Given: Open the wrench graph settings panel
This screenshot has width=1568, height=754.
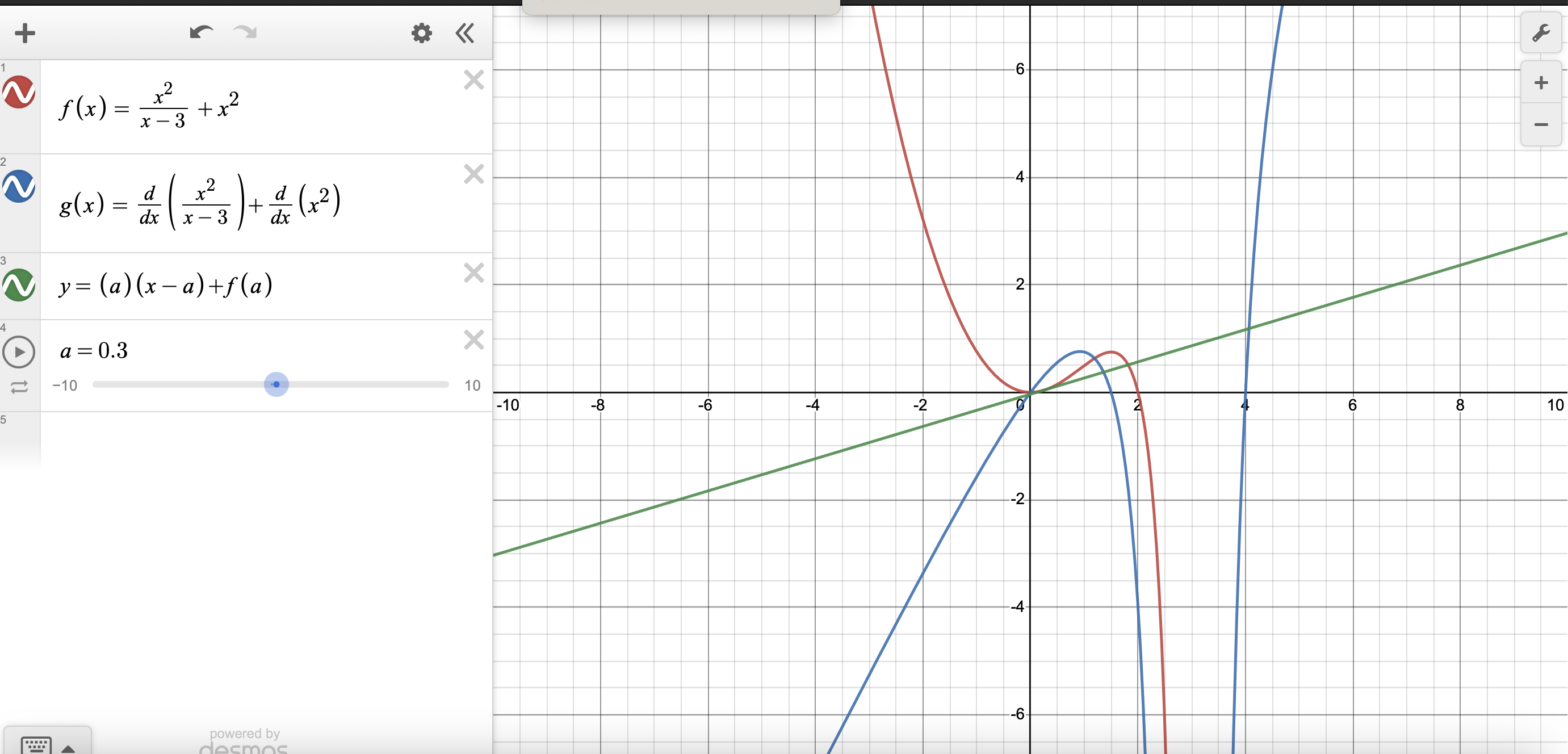Looking at the screenshot, I should tap(1541, 33).
